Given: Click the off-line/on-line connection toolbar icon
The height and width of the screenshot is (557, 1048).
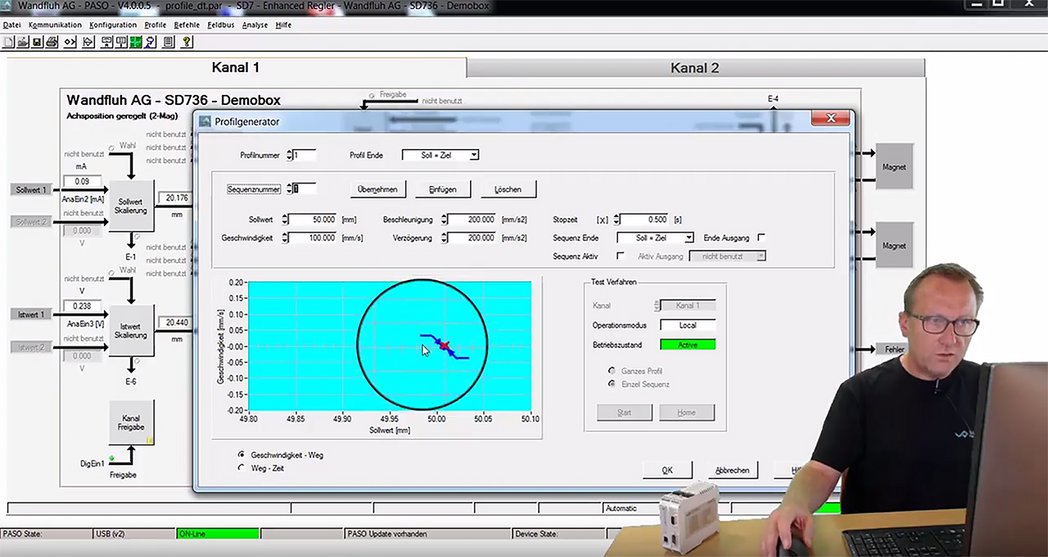Looking at the screenshot, I should click(x=70, y=42).
